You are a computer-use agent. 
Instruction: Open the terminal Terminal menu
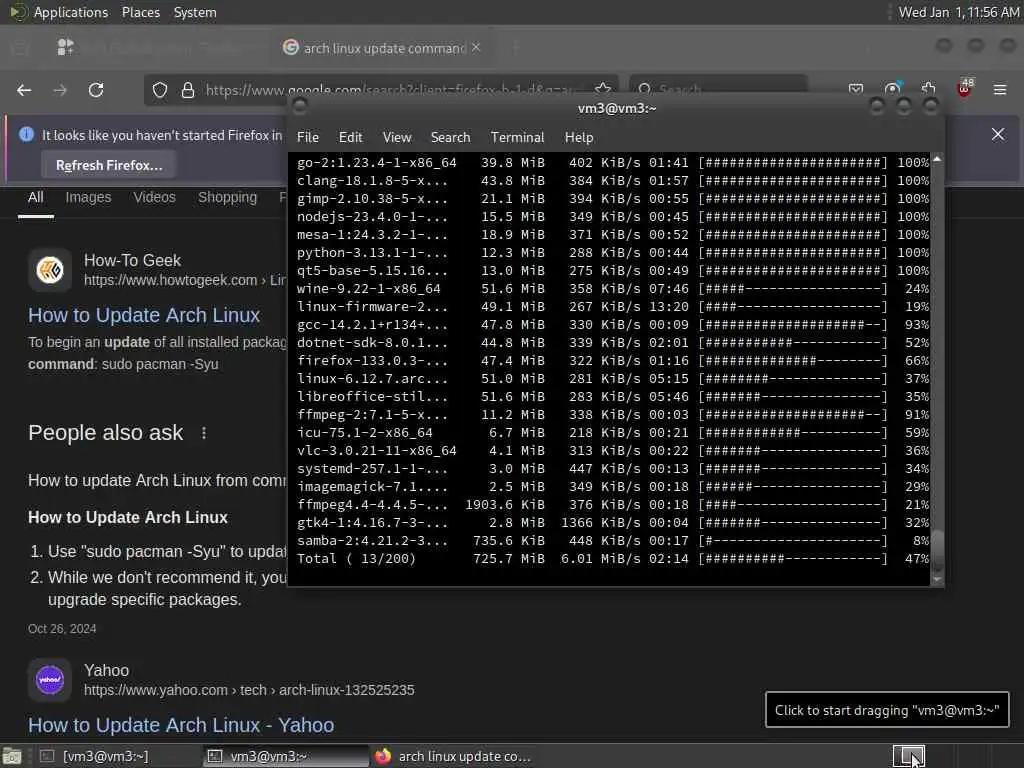(517, 137)
